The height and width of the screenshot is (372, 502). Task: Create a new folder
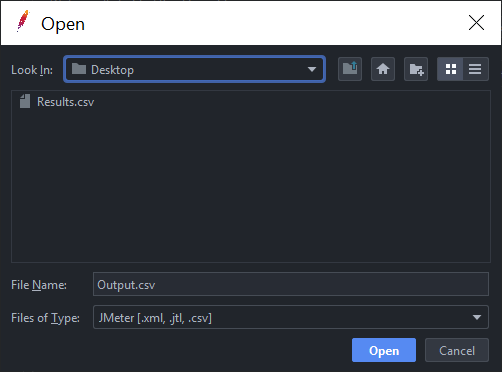coord(416,69)
